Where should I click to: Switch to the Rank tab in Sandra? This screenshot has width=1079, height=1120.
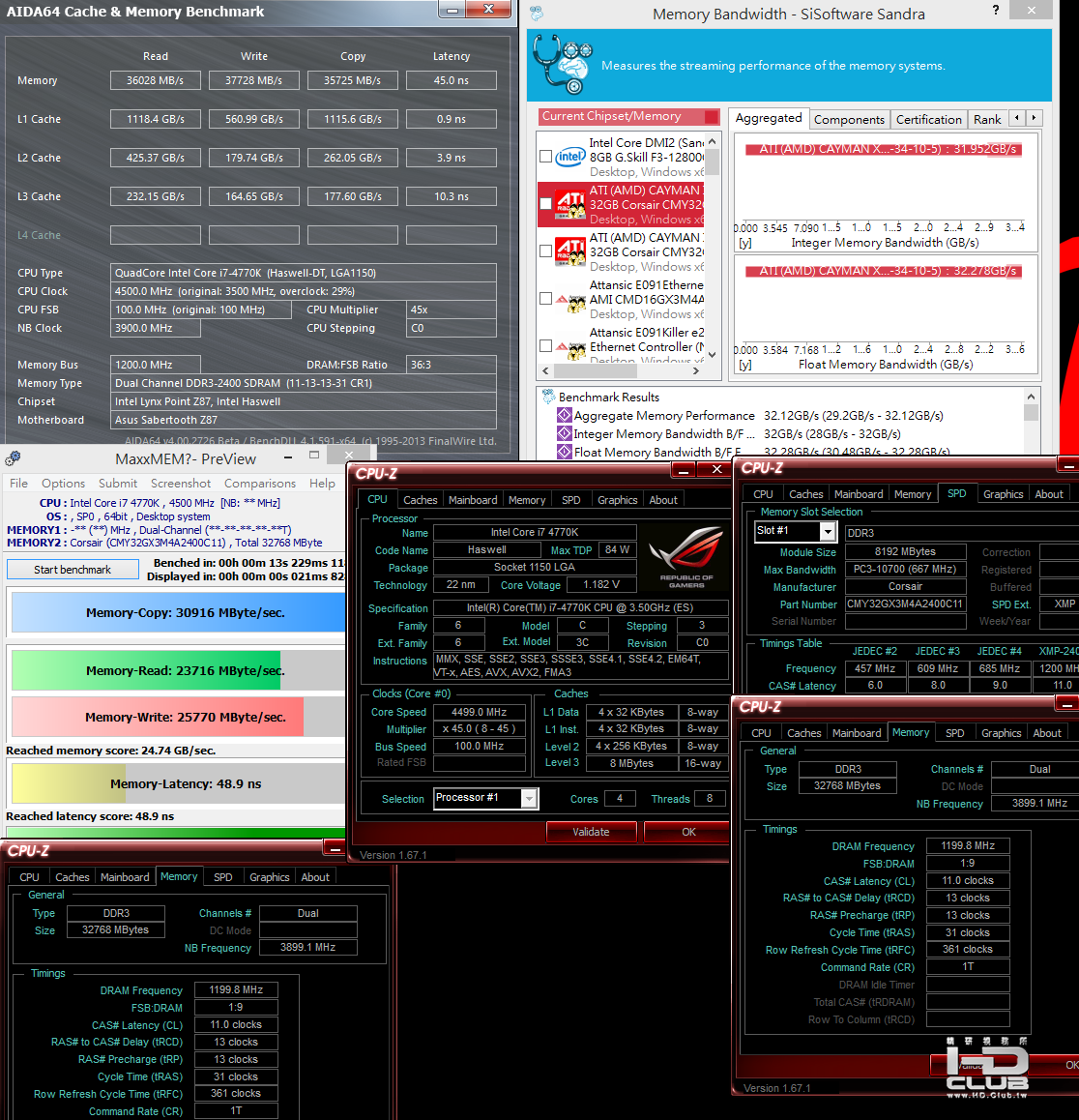click(987, 119)
